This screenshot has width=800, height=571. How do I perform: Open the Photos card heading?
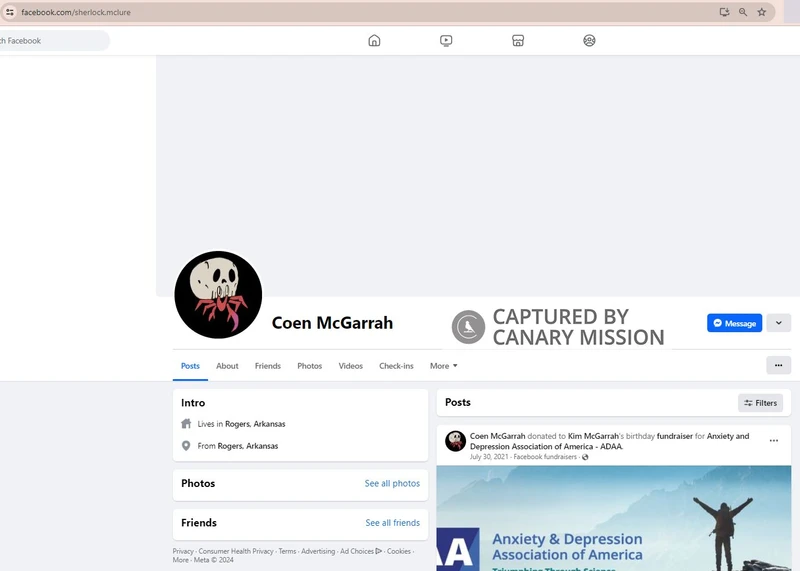(198, 483)
